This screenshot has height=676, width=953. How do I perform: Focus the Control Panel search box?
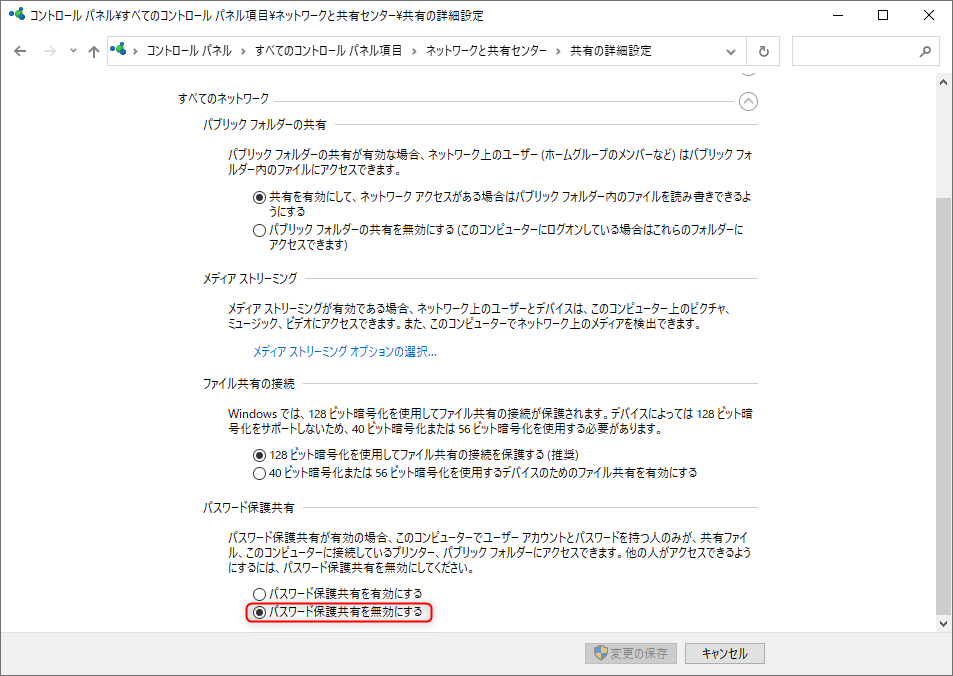tap(864, 51)
